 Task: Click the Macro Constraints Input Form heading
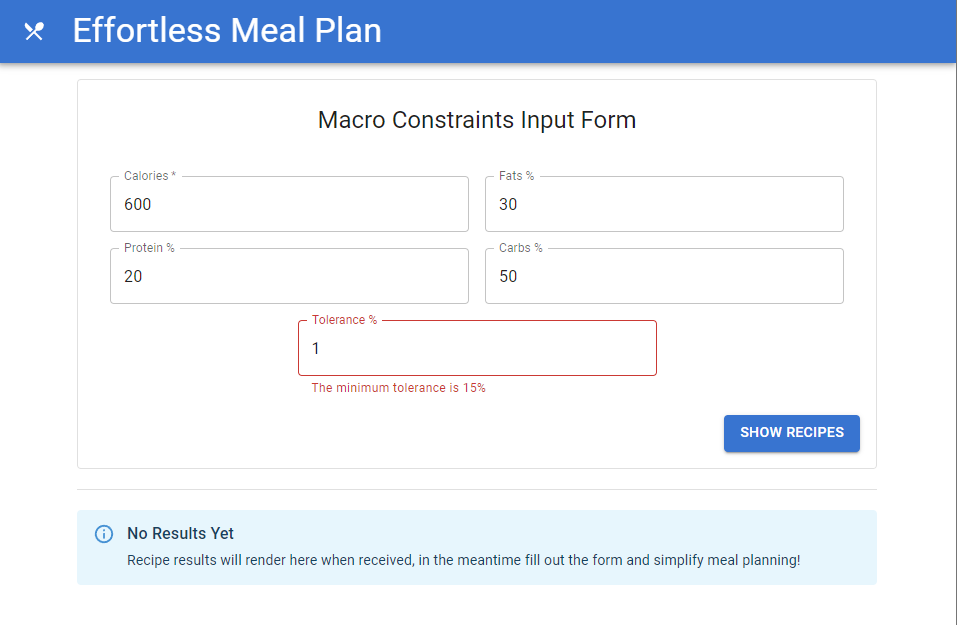click(x=476, y=119)
